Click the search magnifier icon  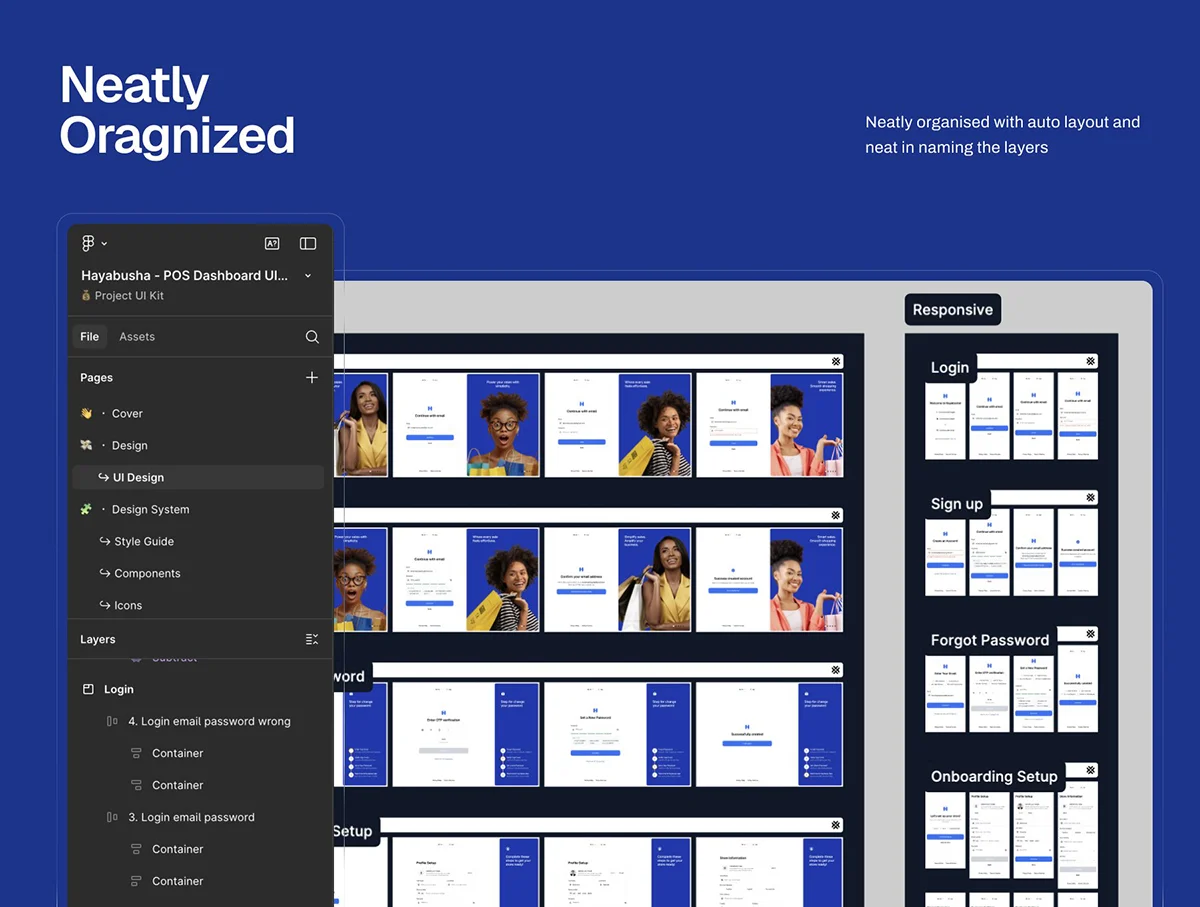(312, 337)
